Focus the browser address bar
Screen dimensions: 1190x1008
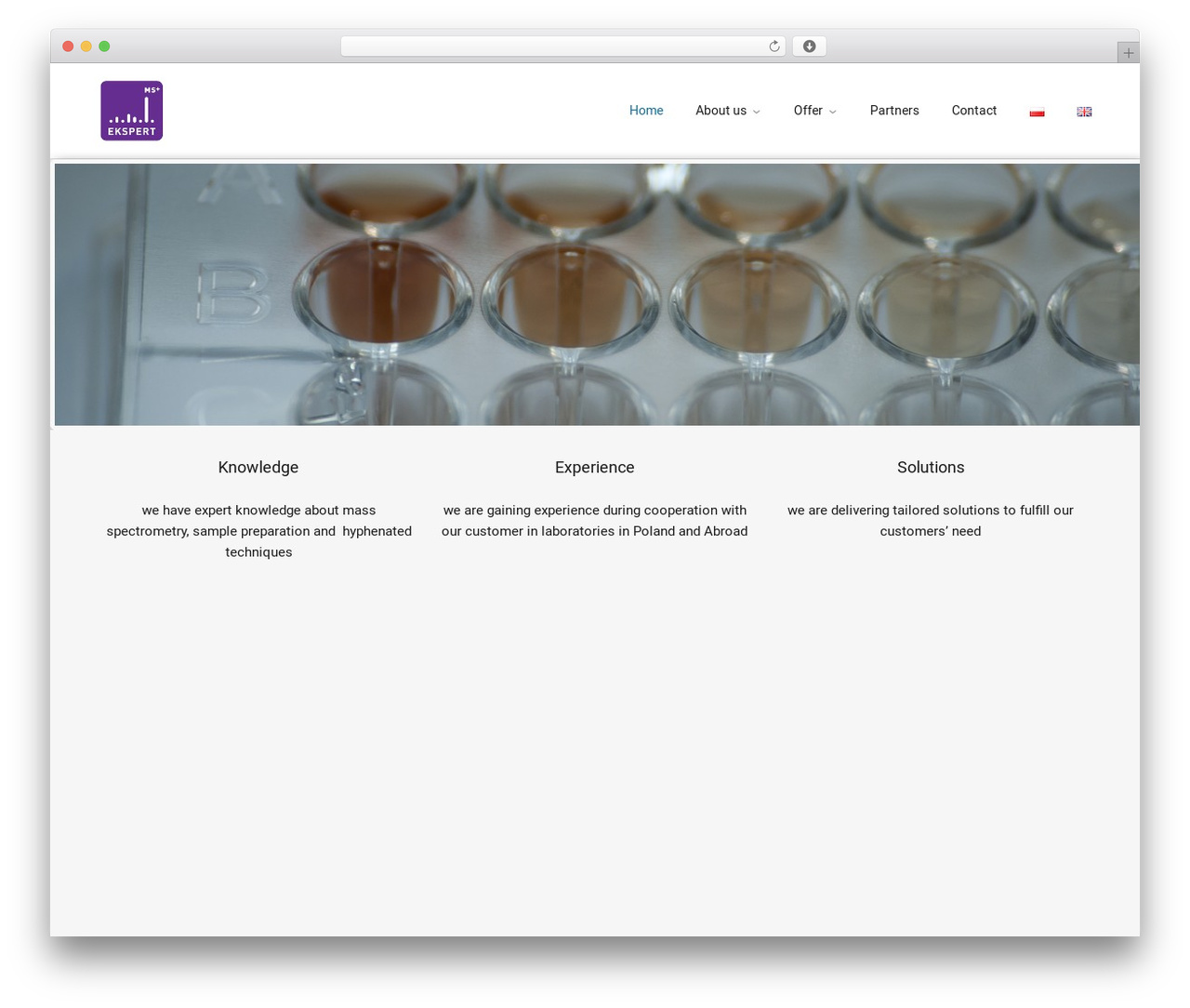(562, 46)
